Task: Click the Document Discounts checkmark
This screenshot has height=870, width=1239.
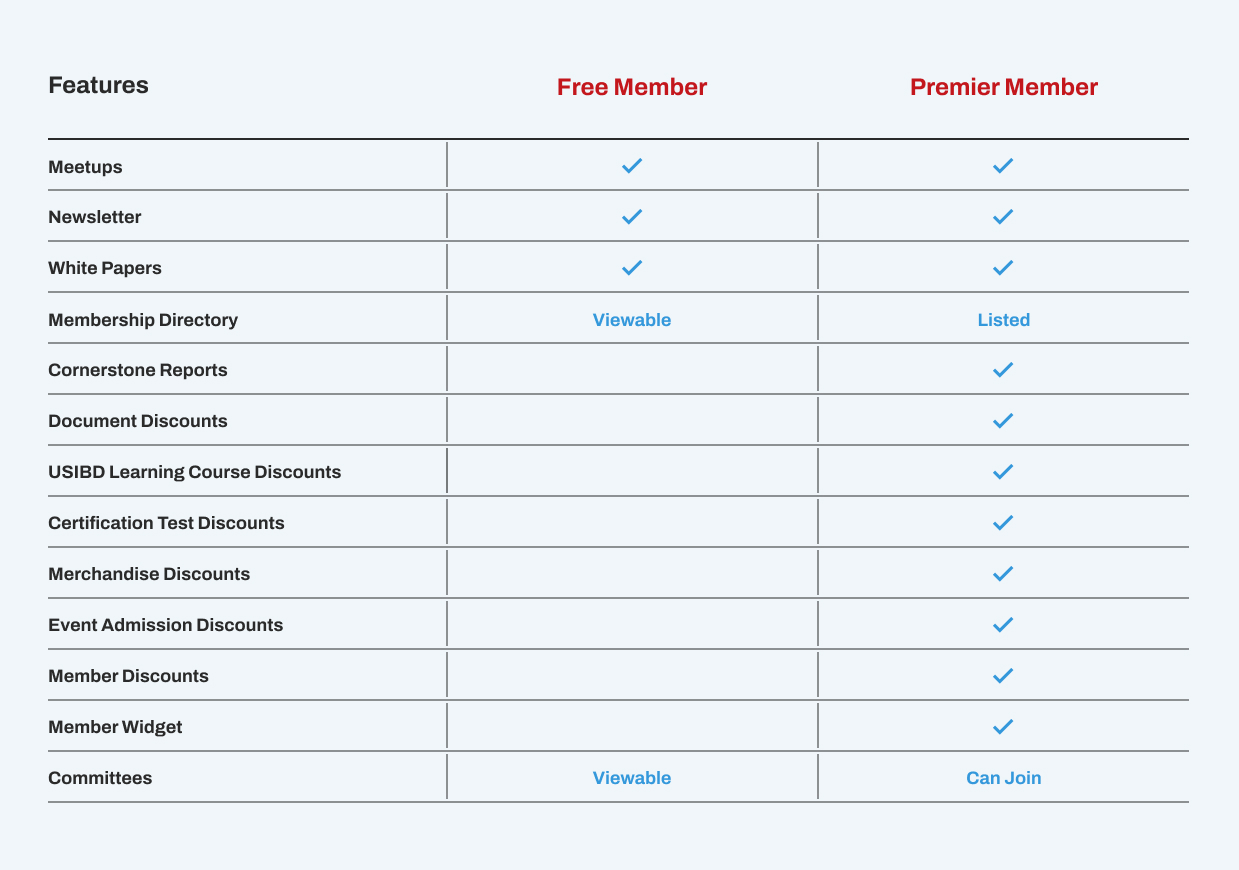Action: coord(1003,421)
